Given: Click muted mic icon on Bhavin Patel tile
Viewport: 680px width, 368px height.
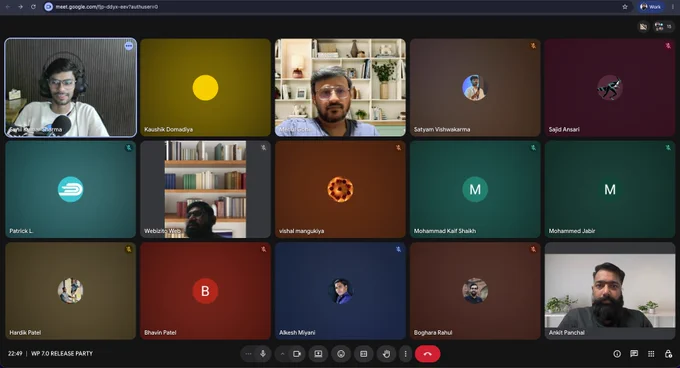Looking at the screenshot, I should 264,249.
